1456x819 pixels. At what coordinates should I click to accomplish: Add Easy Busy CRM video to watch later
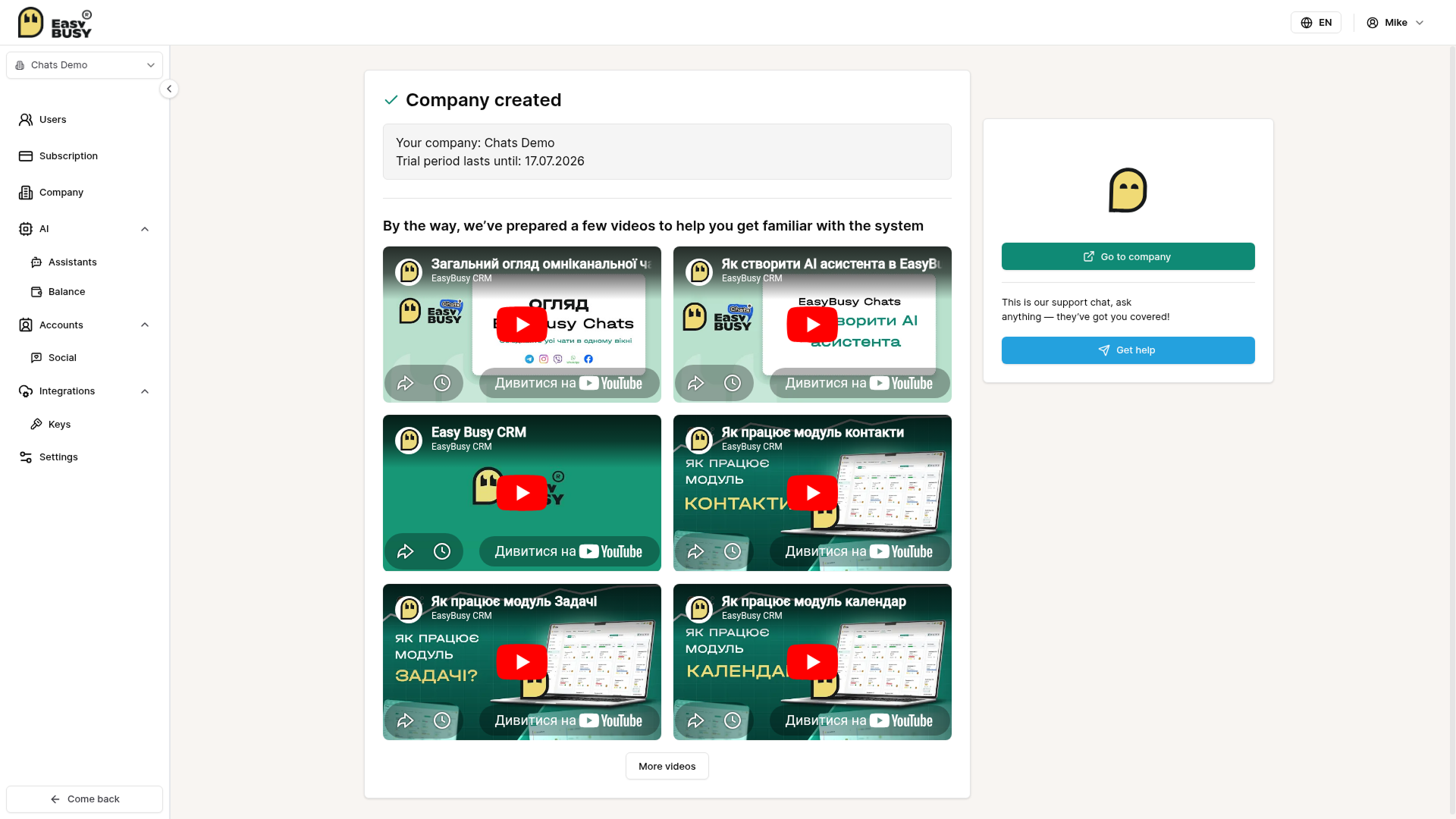tap(442, 551)
